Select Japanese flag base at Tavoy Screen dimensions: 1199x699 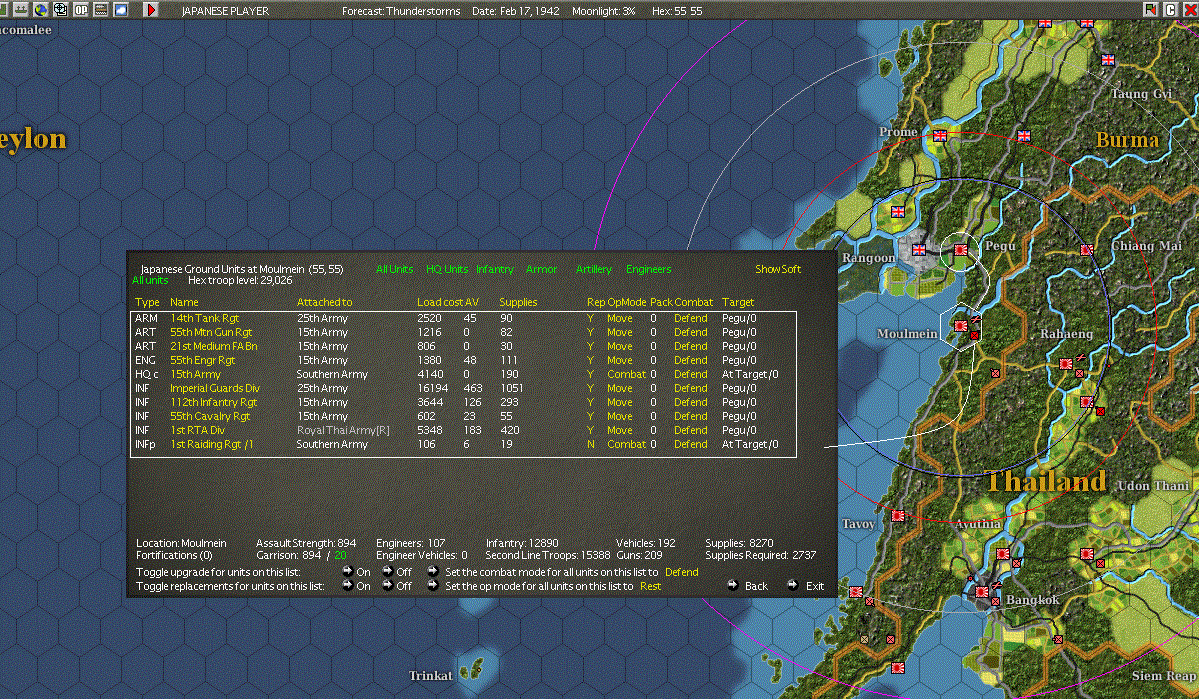click(898, 516)
